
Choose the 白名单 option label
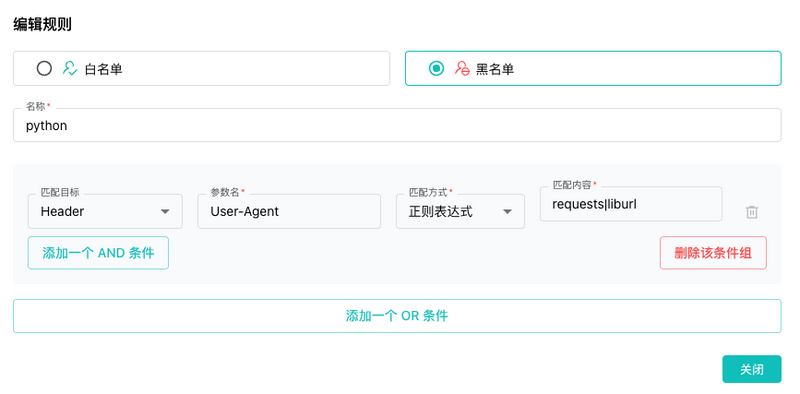click(x=104, y=69)
